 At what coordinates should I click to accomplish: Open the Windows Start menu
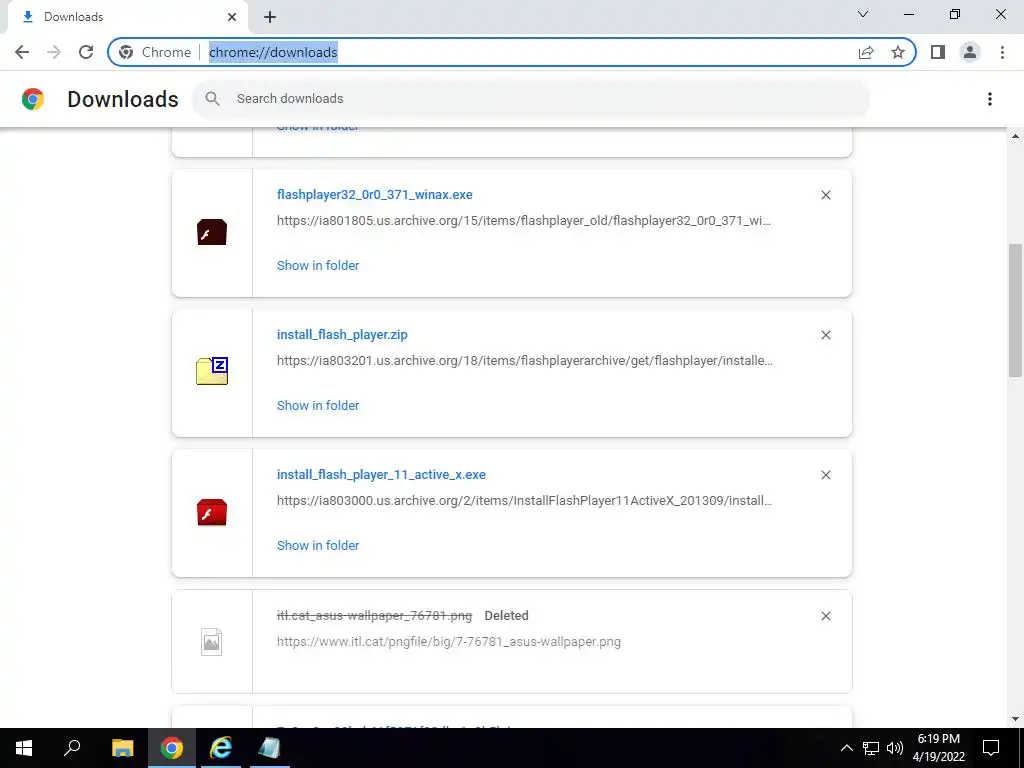(x=24, y=748)
